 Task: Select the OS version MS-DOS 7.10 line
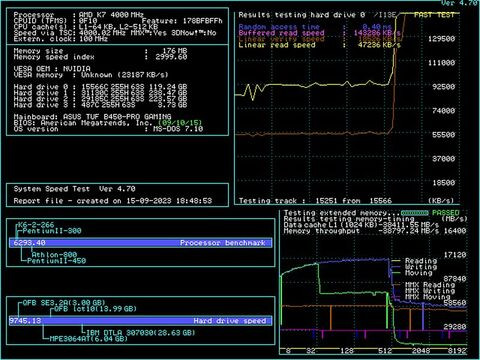(x=108, y=129)
